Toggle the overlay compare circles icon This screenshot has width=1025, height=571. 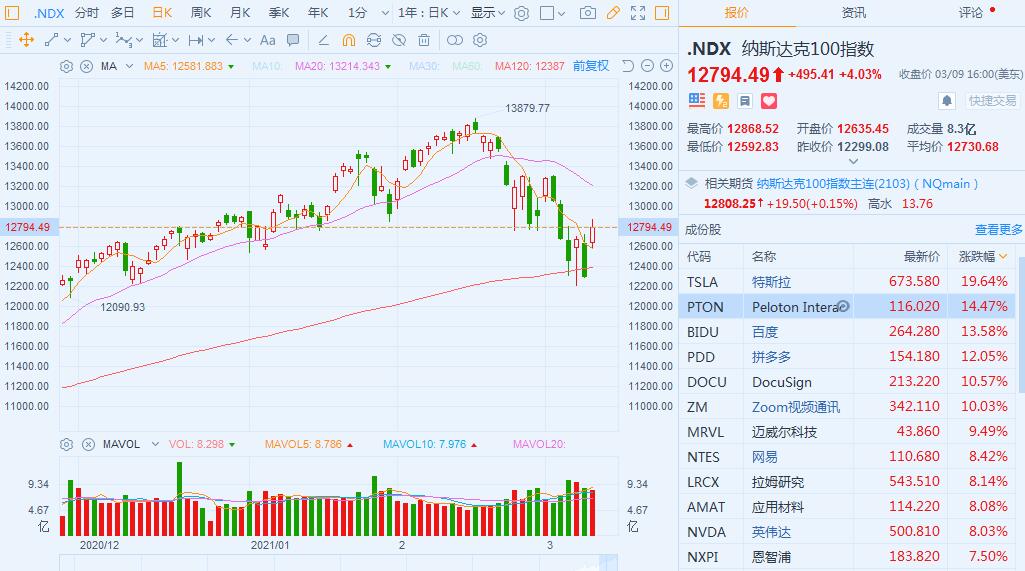(x=454, y=41)
